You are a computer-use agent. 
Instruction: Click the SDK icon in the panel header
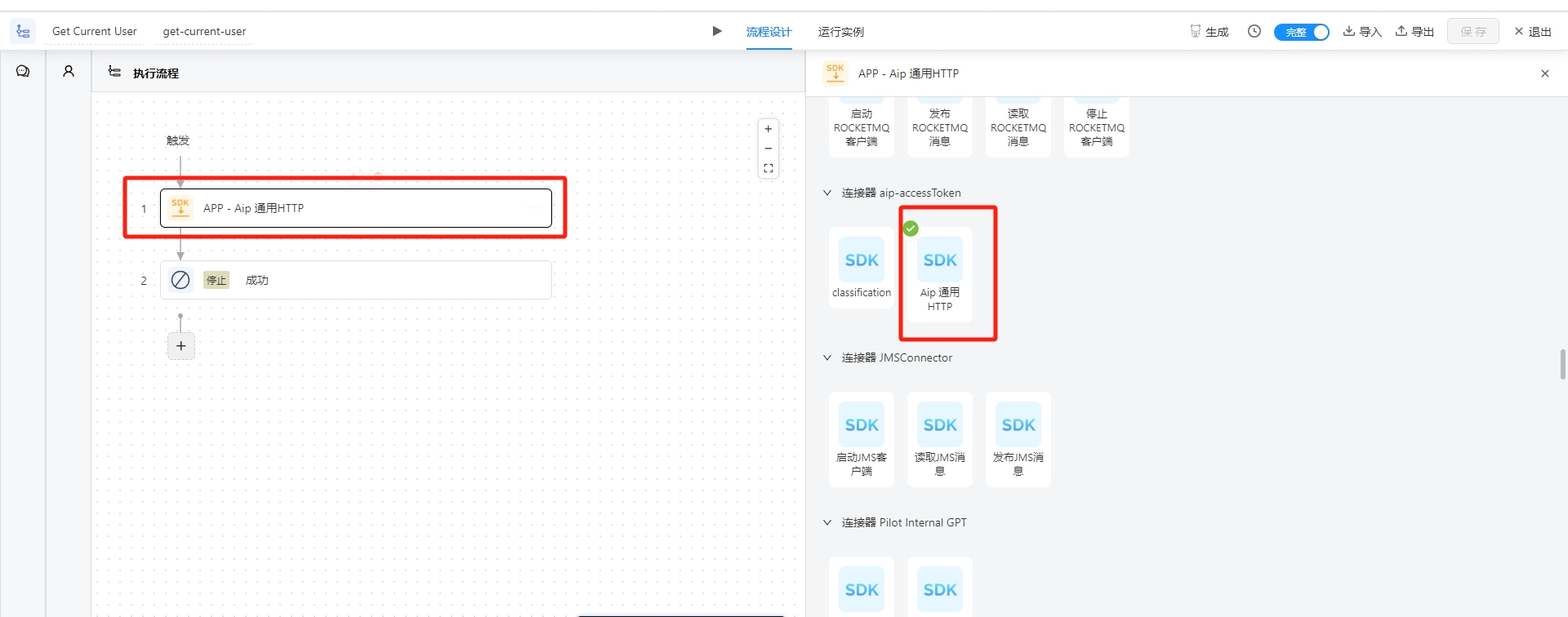[835, 73]
